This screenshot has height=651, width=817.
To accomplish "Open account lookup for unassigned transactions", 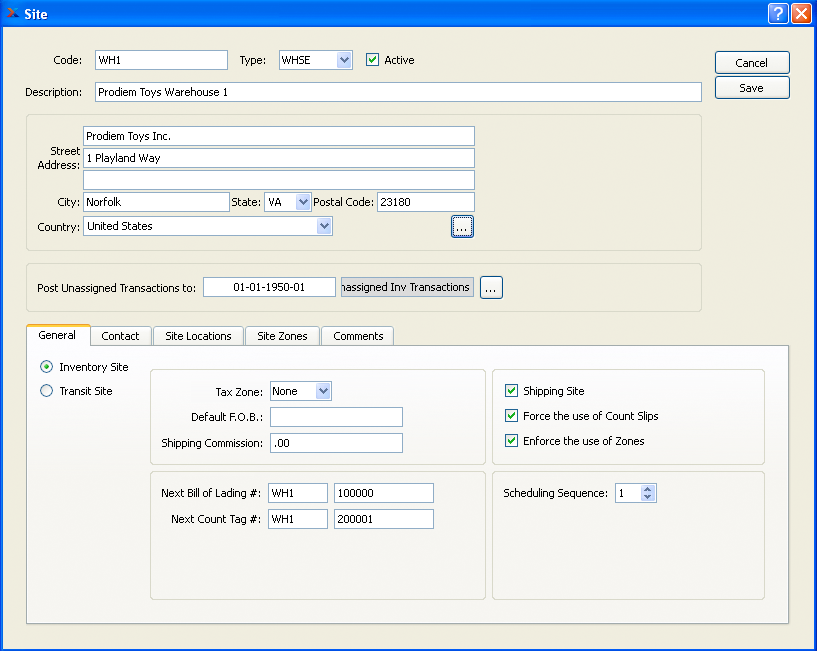I will [491, 288].
